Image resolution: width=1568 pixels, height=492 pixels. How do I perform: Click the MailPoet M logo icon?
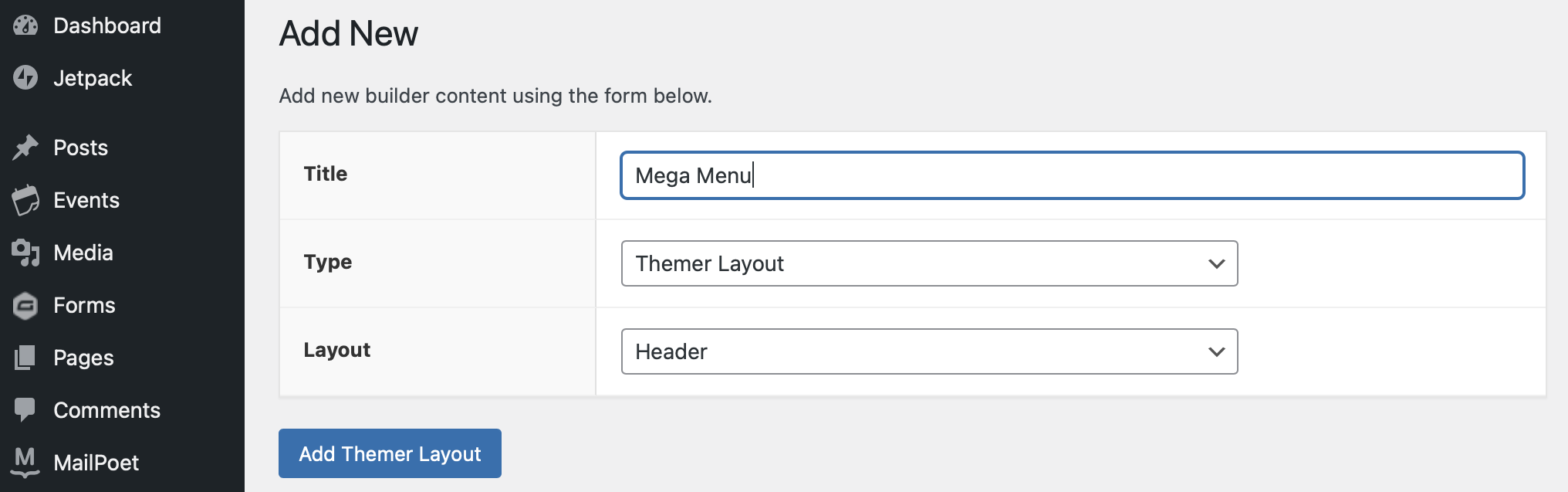pos(25,462)
